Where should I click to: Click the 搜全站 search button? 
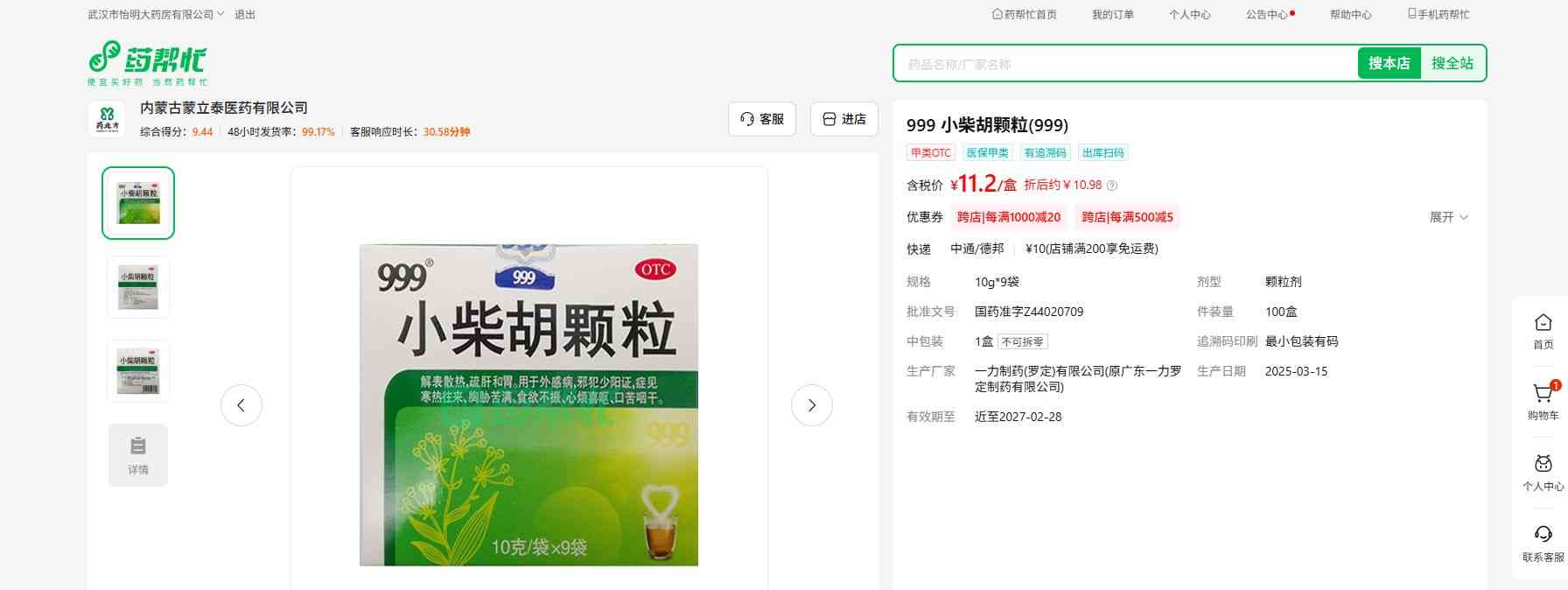click(1452, 63)
